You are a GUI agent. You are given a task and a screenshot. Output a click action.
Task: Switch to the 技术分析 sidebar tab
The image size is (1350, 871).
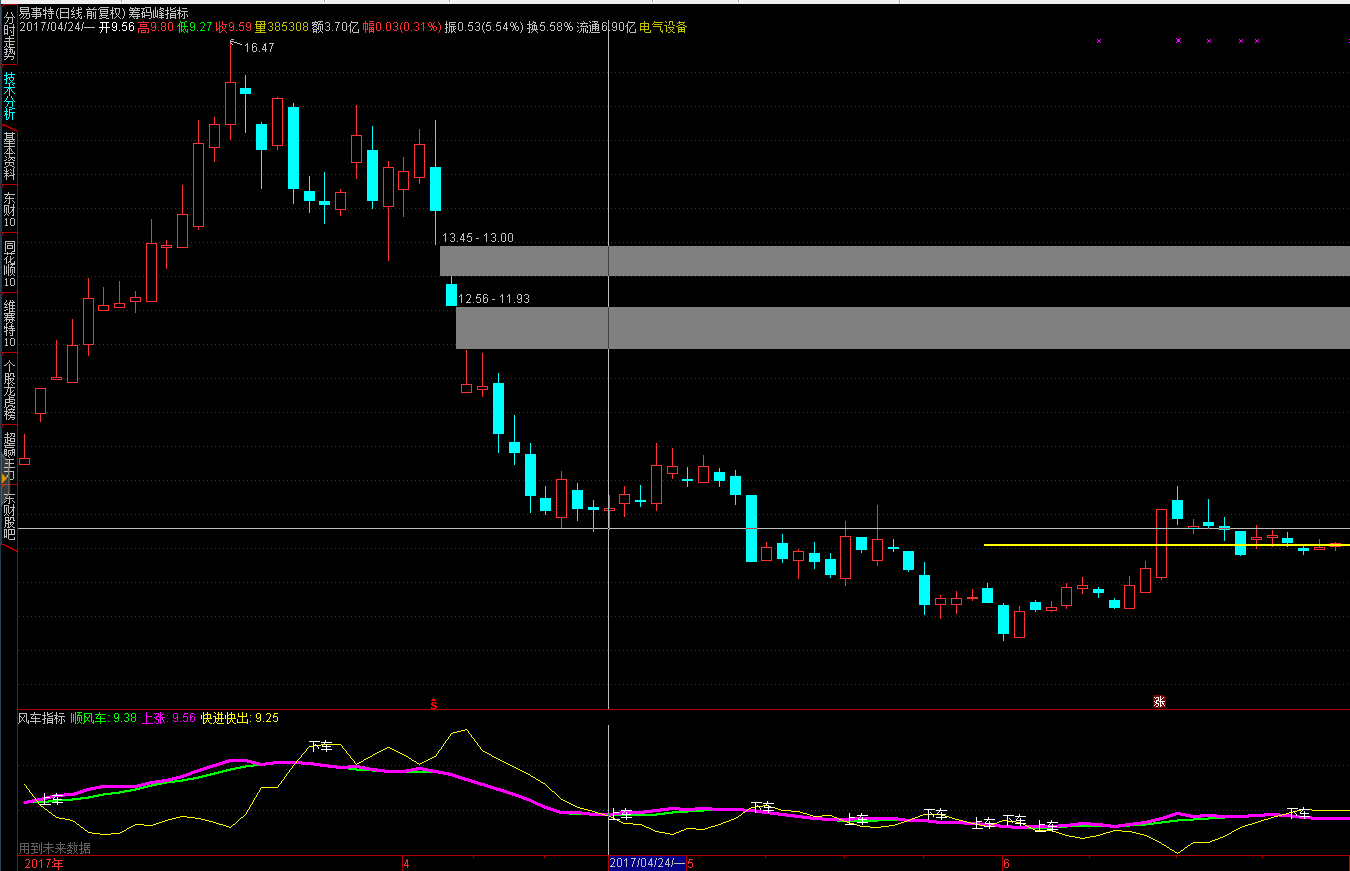[9, 96]
